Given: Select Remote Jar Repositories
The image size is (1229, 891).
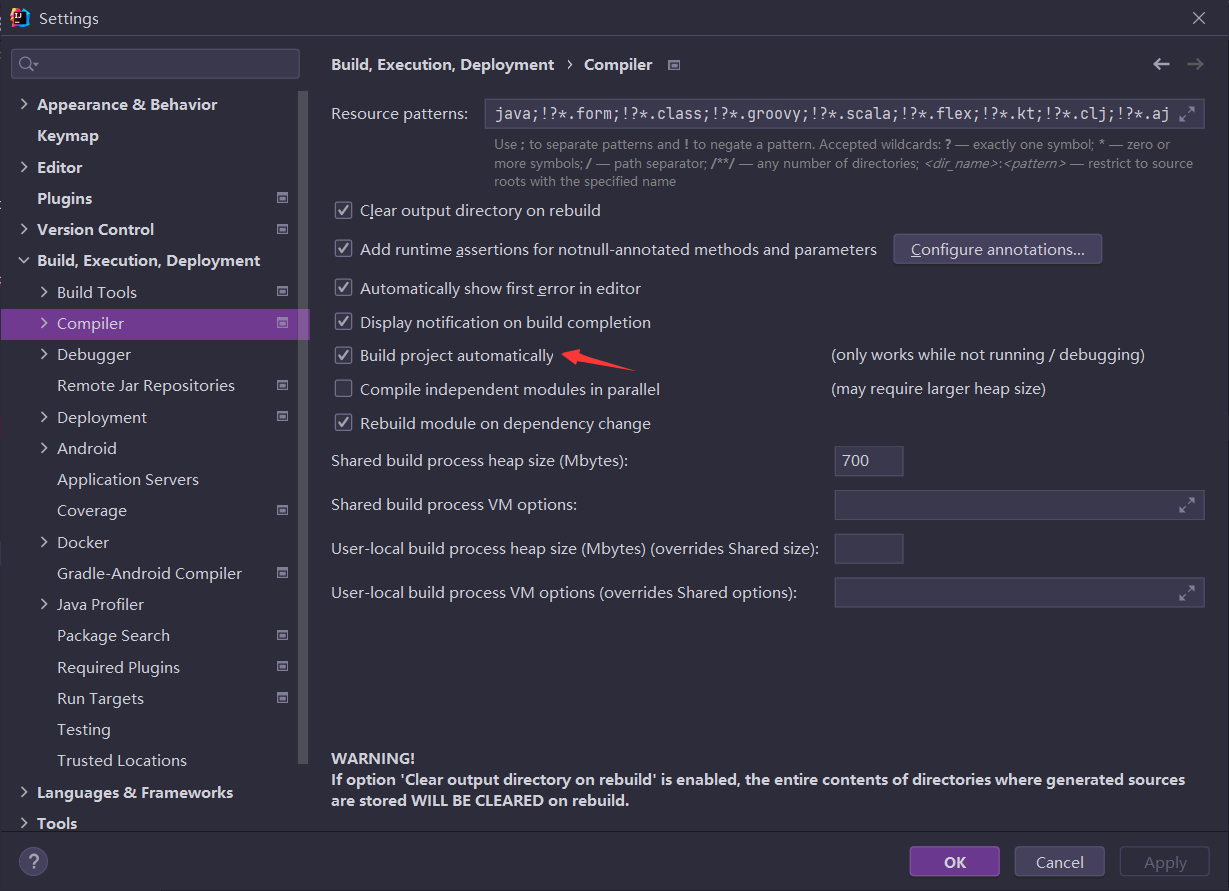Looking at the screenshot, I should tap(146, 385).
